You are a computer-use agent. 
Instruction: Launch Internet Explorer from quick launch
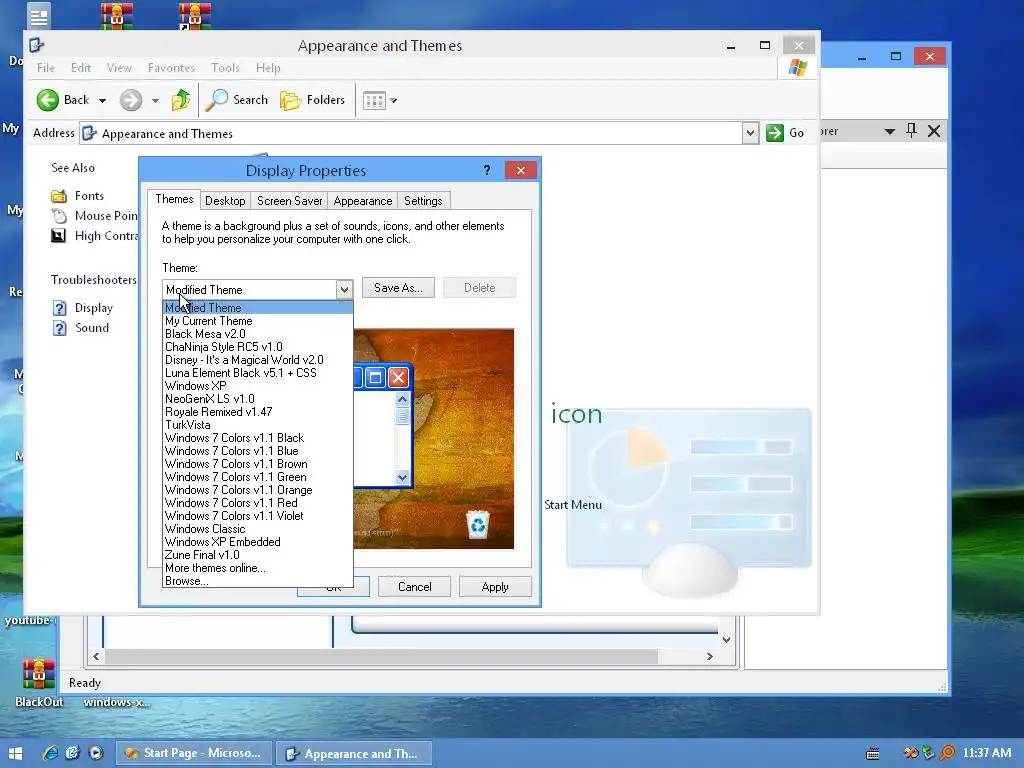coord(50,753)
